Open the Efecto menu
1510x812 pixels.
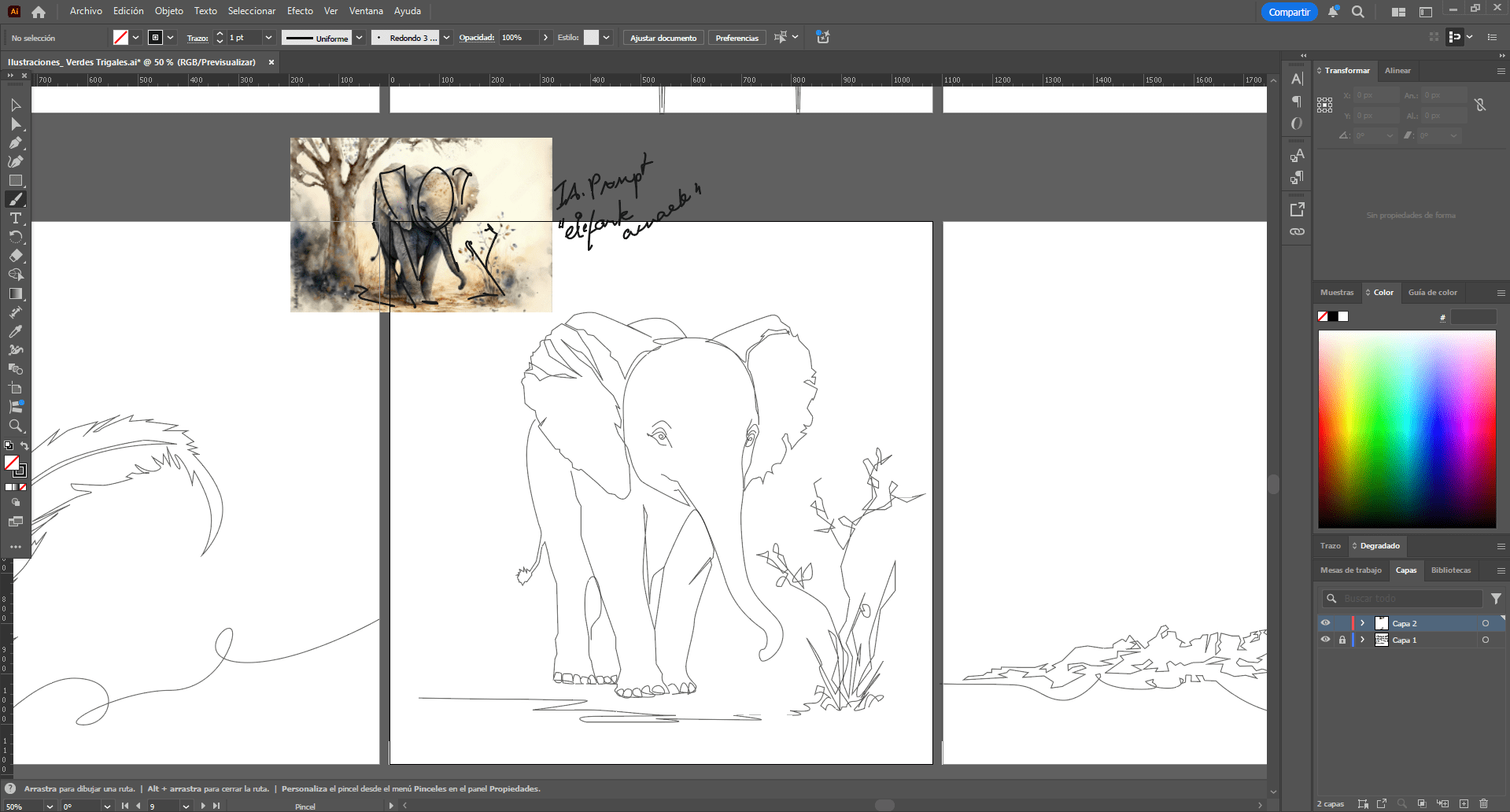click(x=300, y=11)
